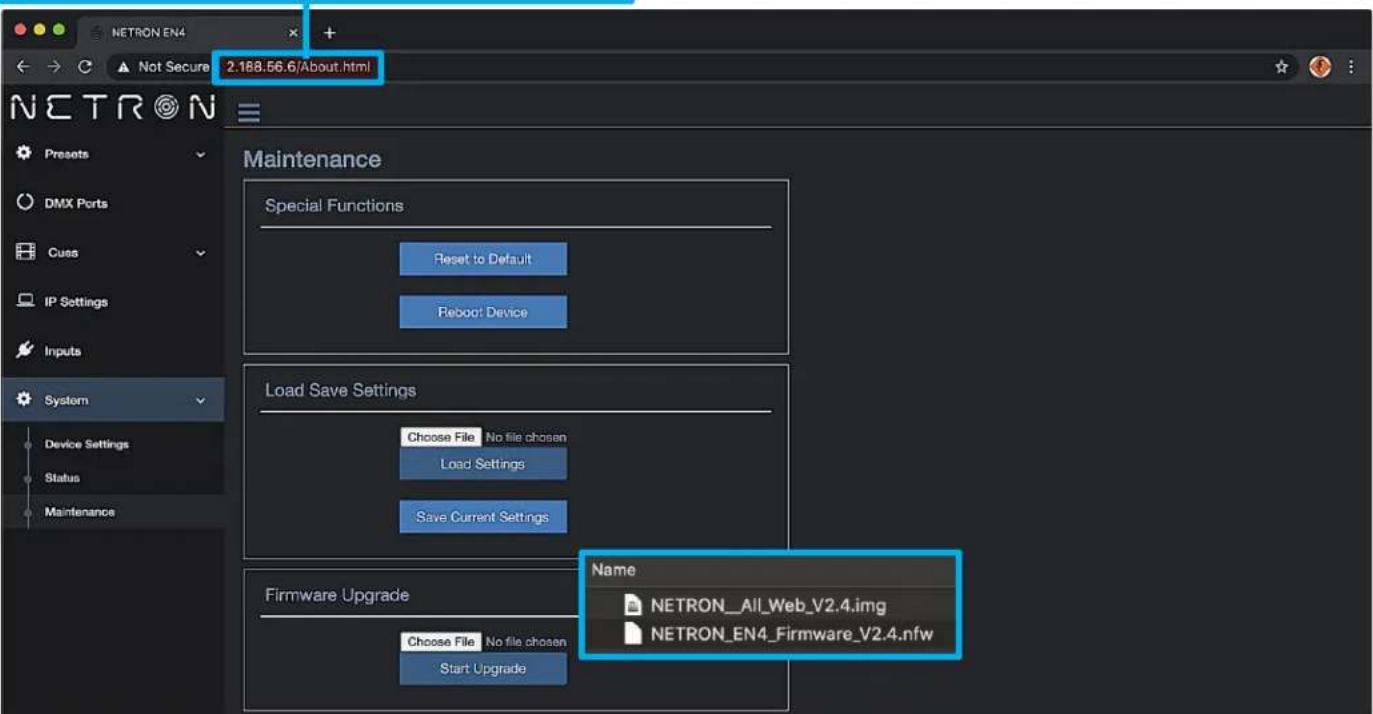Viewport: 1373px width, 714px height.
Task: Click Choose File in Load Save Settings
Action: 441,437
